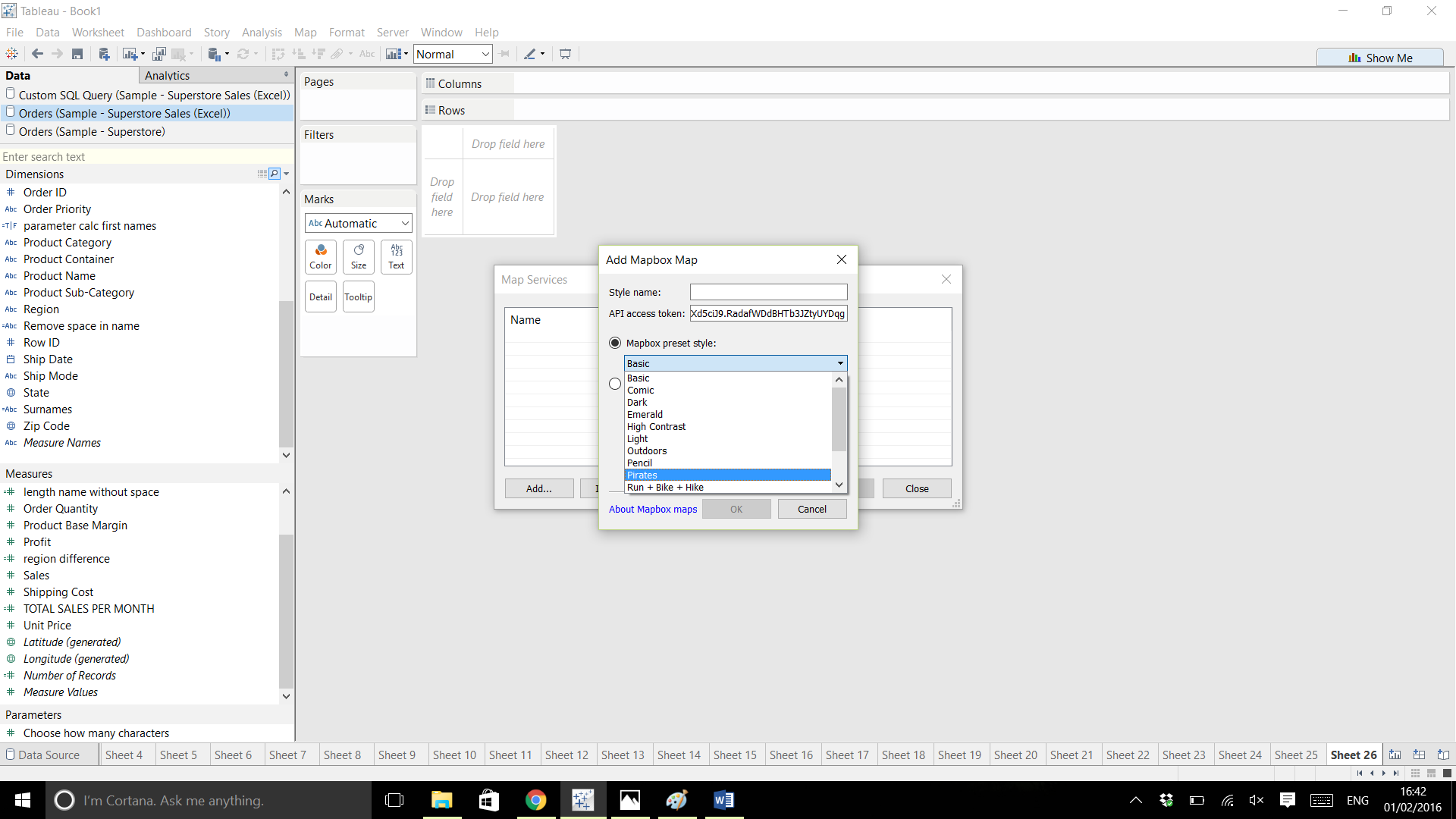Open the About Mapbox maps link
The height and width of the screenshot is (819, 1456).
tap(652, 509)
